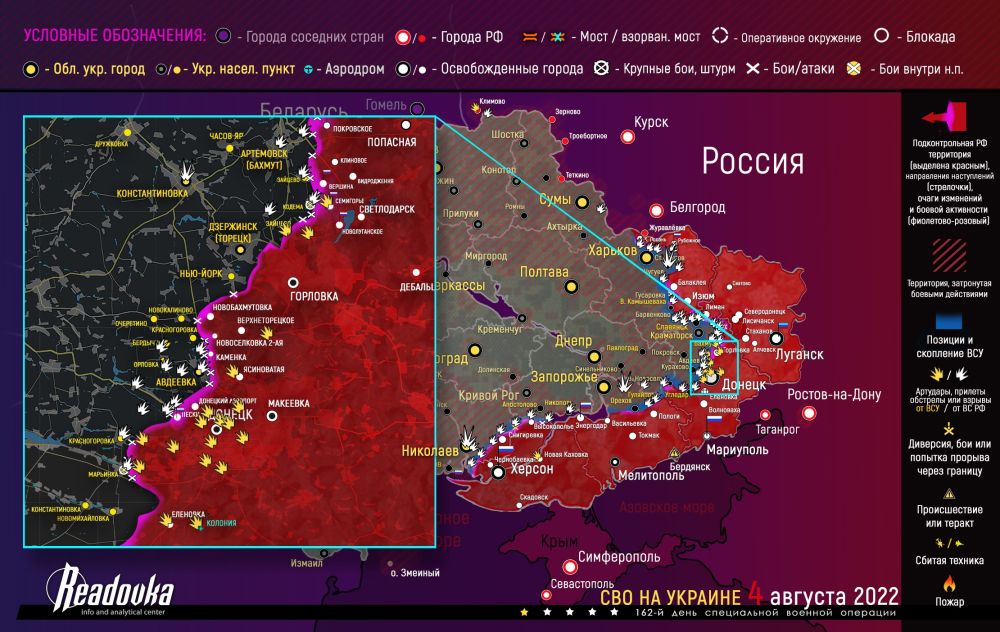Click the Крупные бои, штурм crossed-circle icon

601,69
